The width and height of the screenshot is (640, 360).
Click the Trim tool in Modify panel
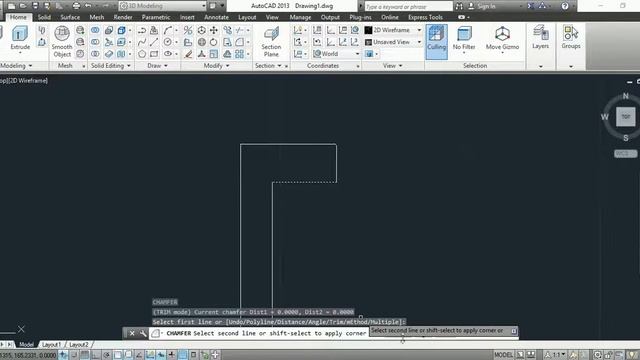pyautogui.click(x=240, y=30)
